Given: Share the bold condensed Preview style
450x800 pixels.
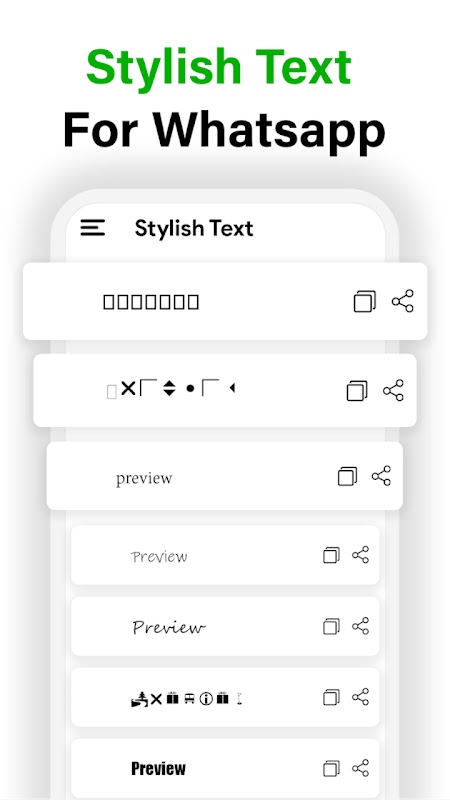Looking at the screenshot, I should 360,768.
